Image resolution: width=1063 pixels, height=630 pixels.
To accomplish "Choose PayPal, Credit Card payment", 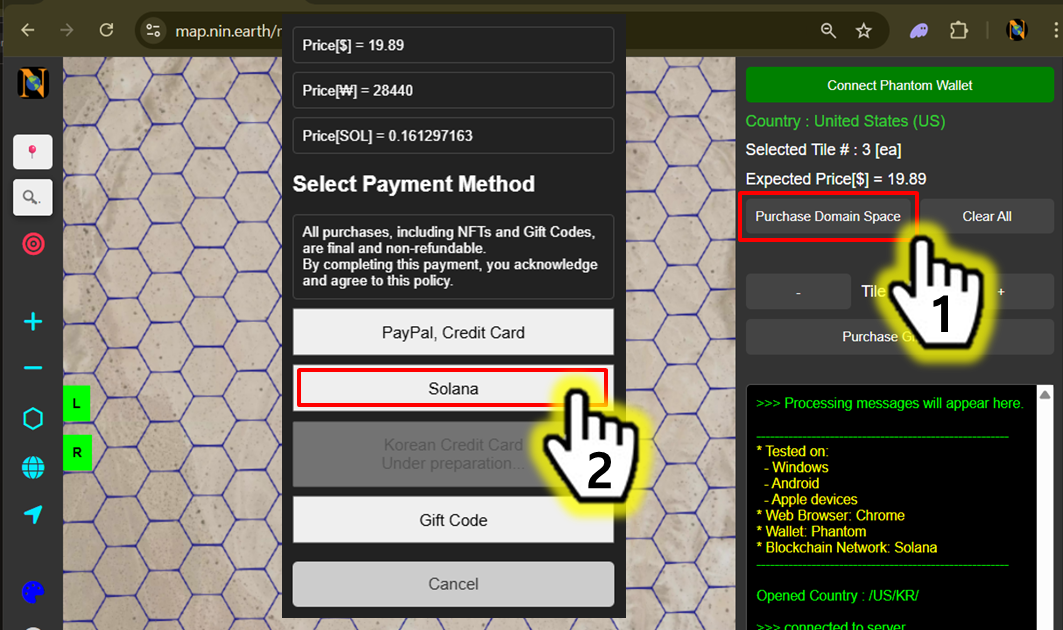I will (453, 332).
